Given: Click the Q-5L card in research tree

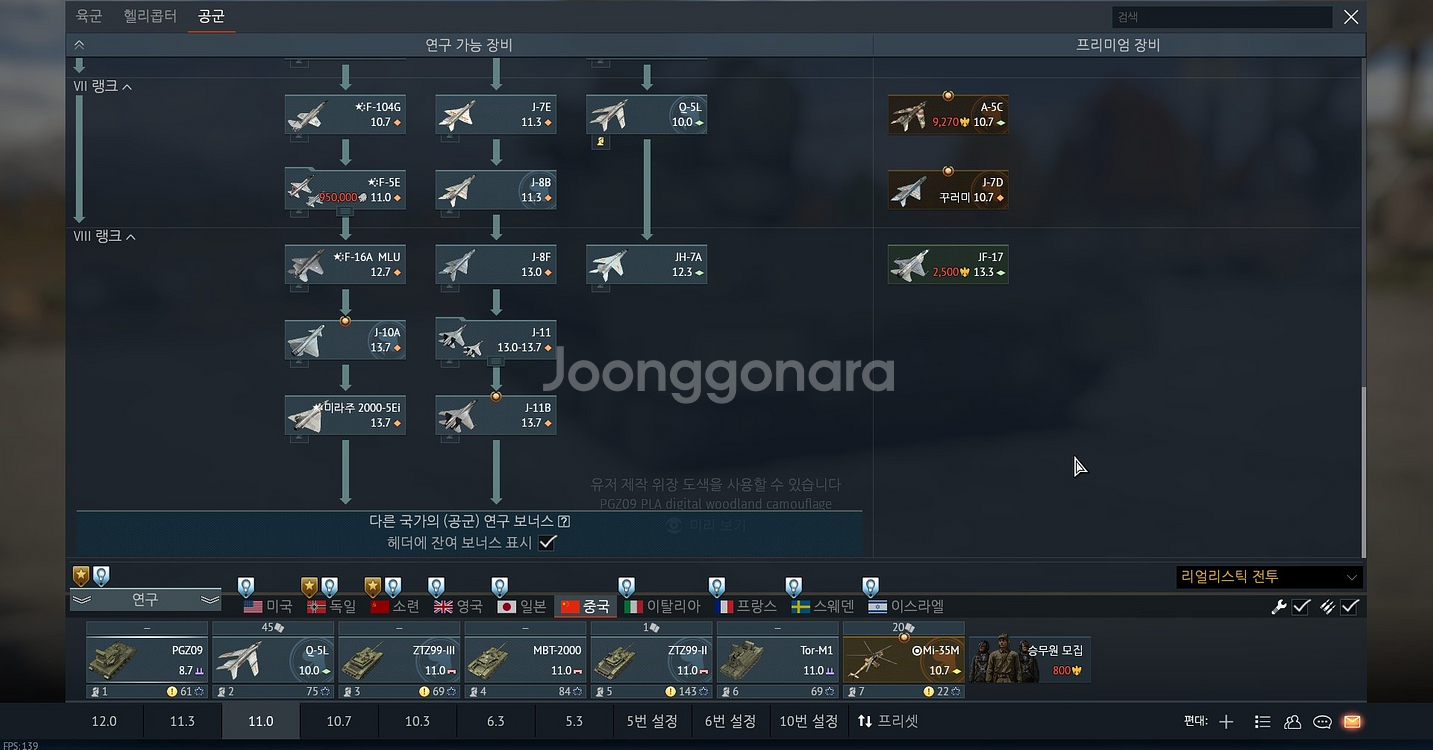Looking at the screenshot, I should (647, 114).
